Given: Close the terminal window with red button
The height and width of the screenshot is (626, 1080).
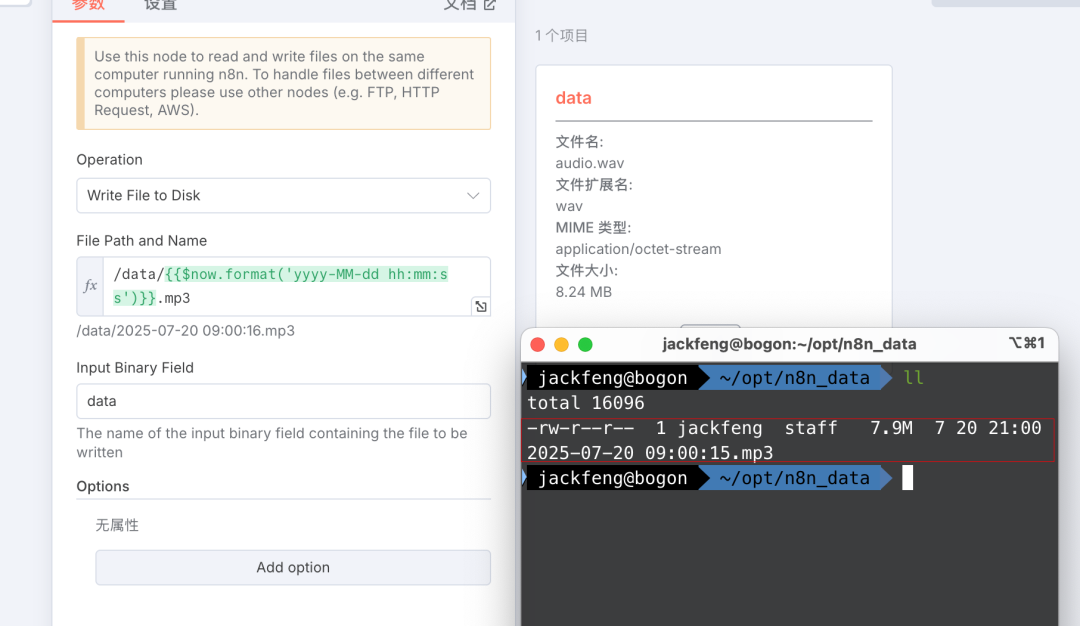Looking at the screenshot, I should [538, 345].
